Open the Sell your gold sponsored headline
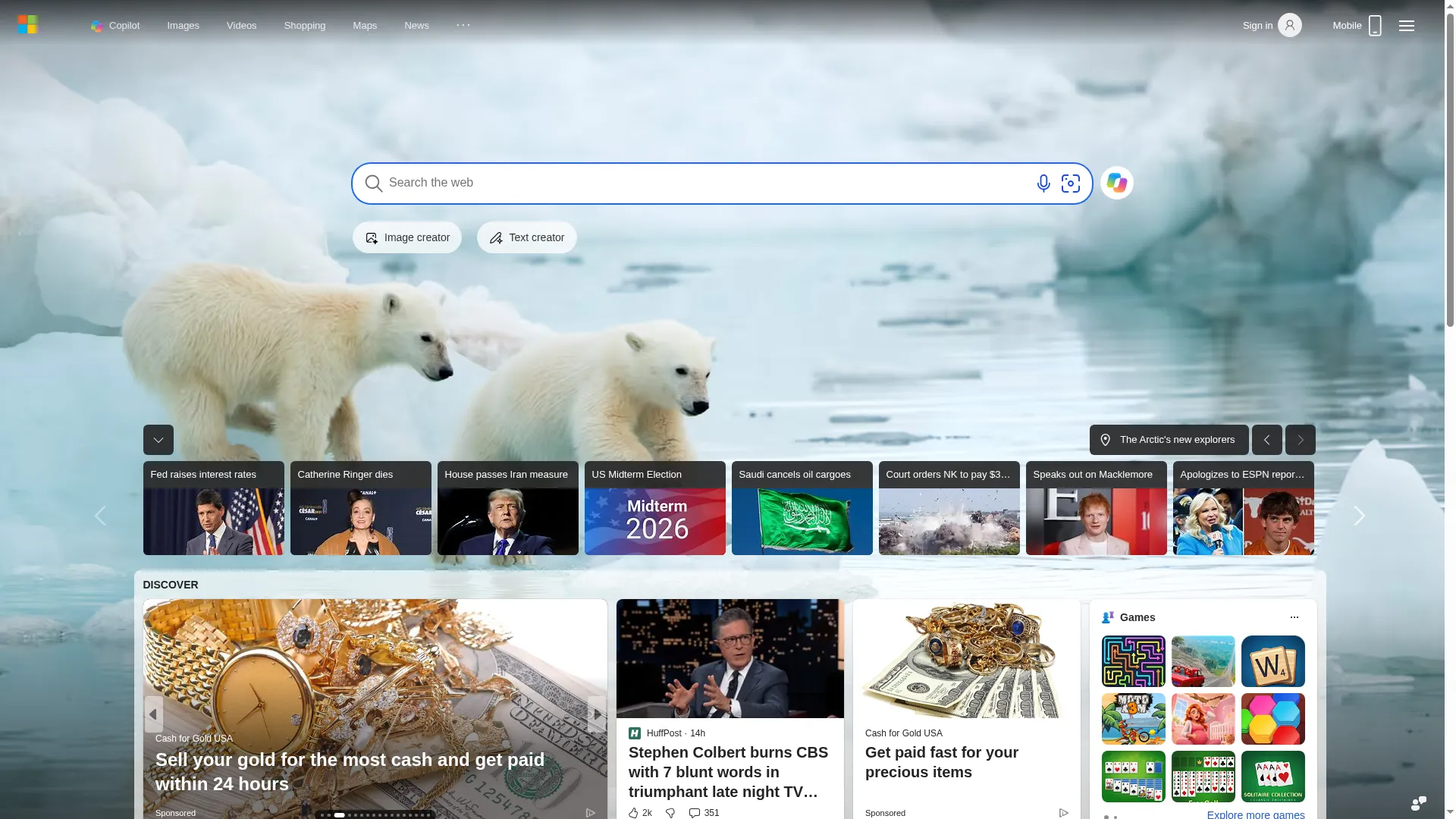 (350, 772)
